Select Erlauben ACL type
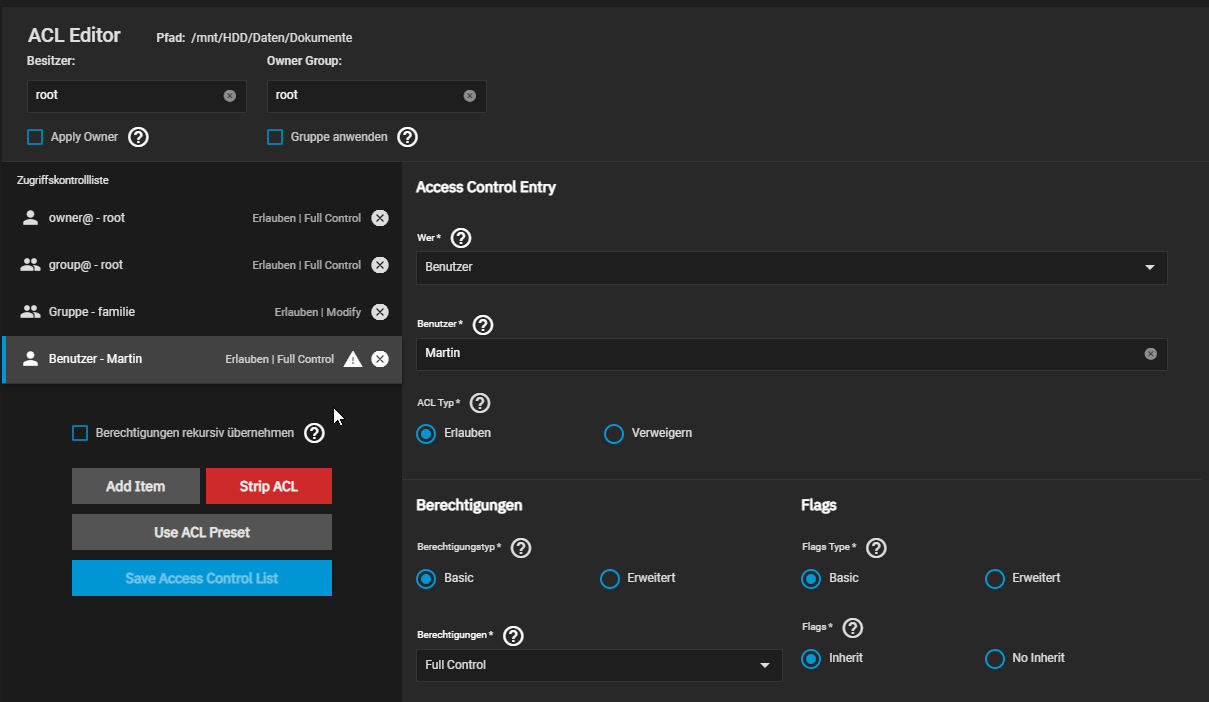This screenshot has width=1209, height=702. [426, 434]
